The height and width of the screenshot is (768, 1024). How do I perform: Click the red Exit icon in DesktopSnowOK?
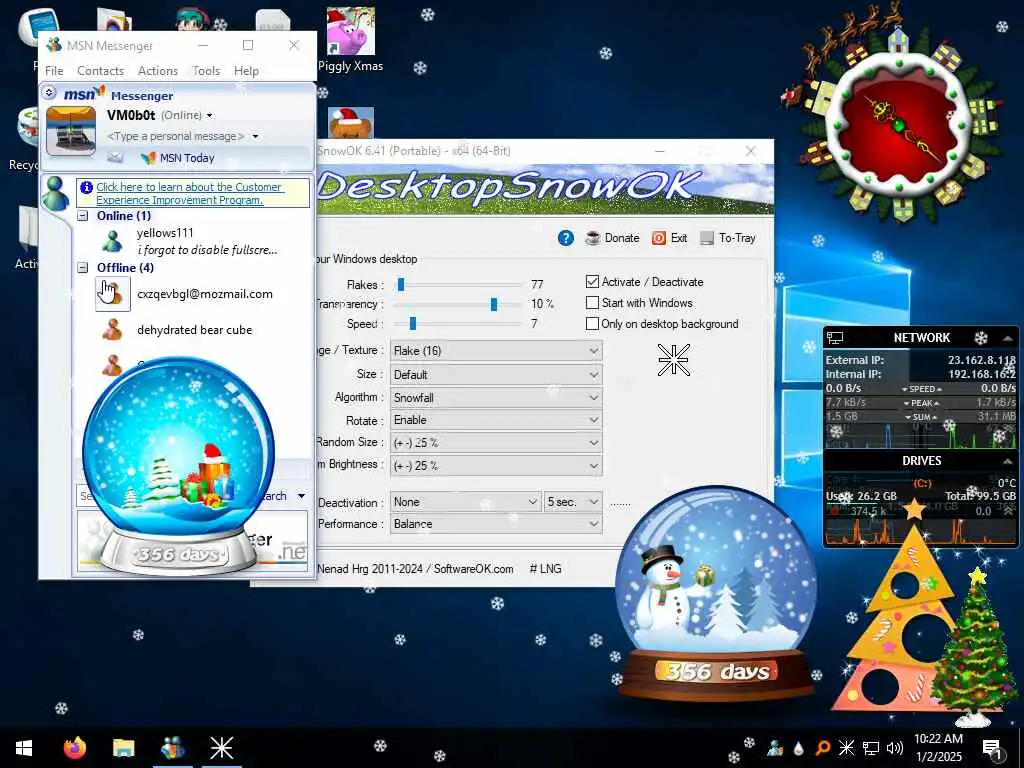658,238
